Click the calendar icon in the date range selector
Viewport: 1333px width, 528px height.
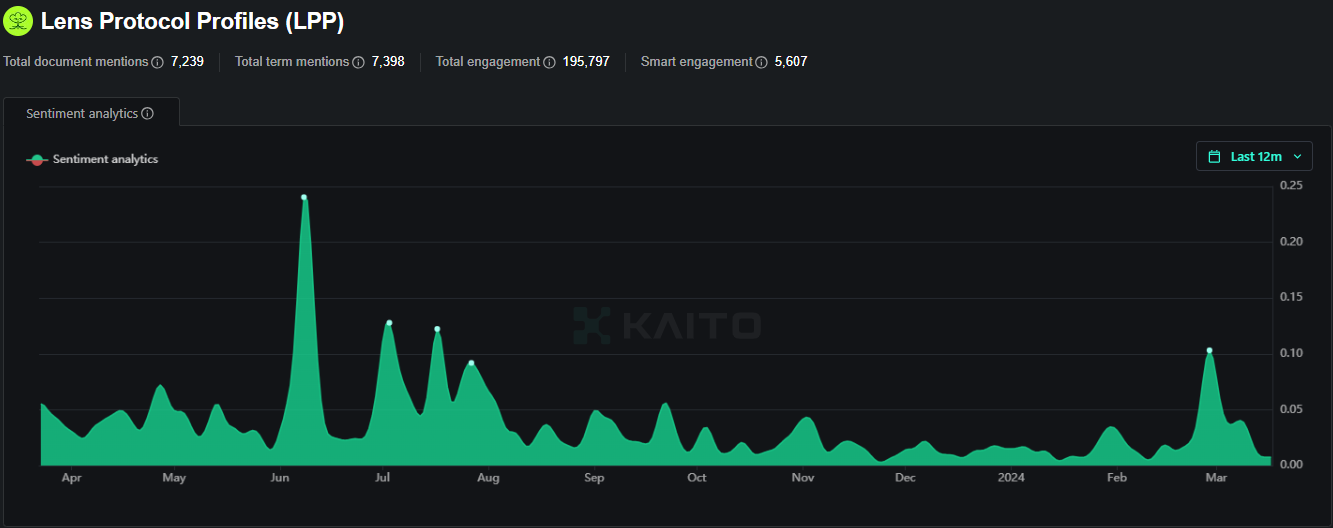tap(1215, 156)
